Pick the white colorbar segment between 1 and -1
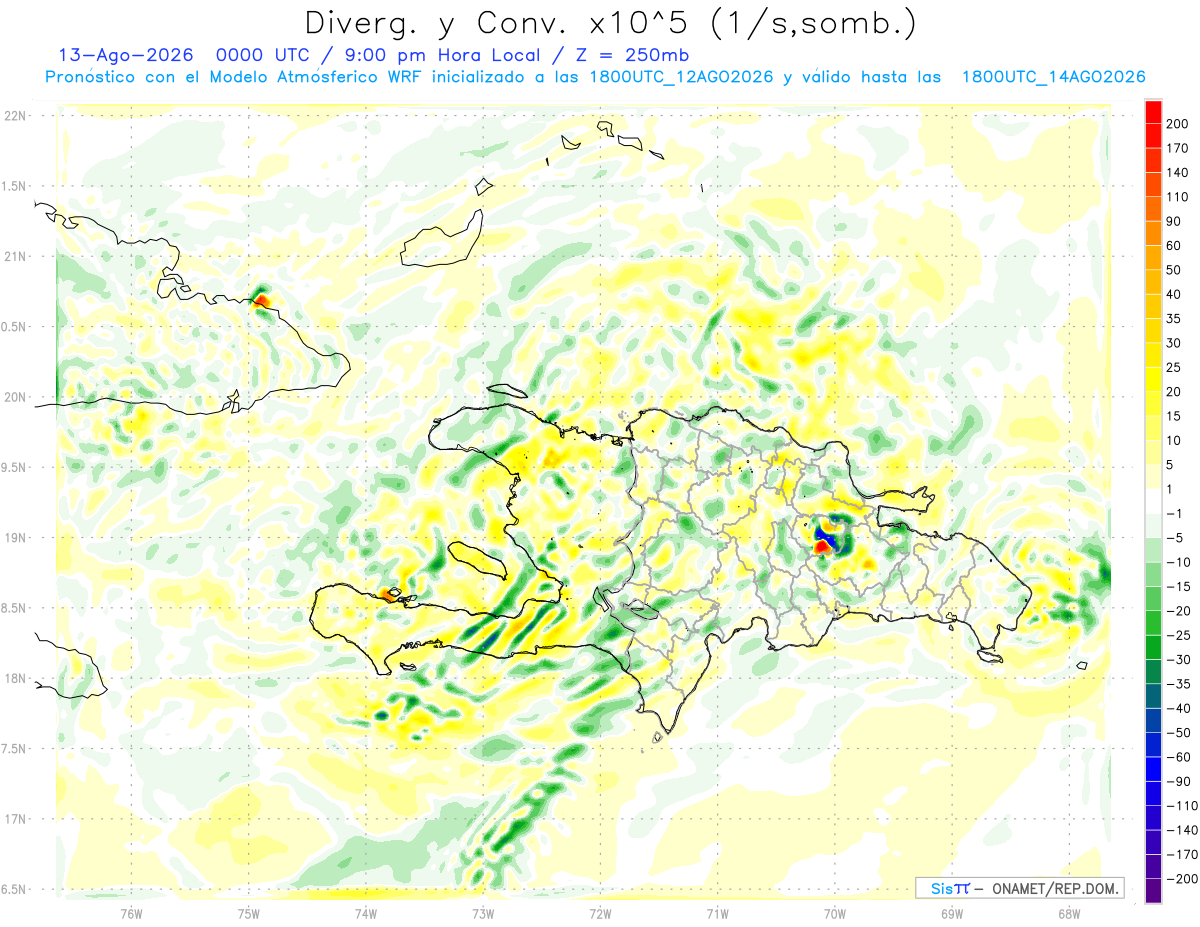 pos(1153,501)
